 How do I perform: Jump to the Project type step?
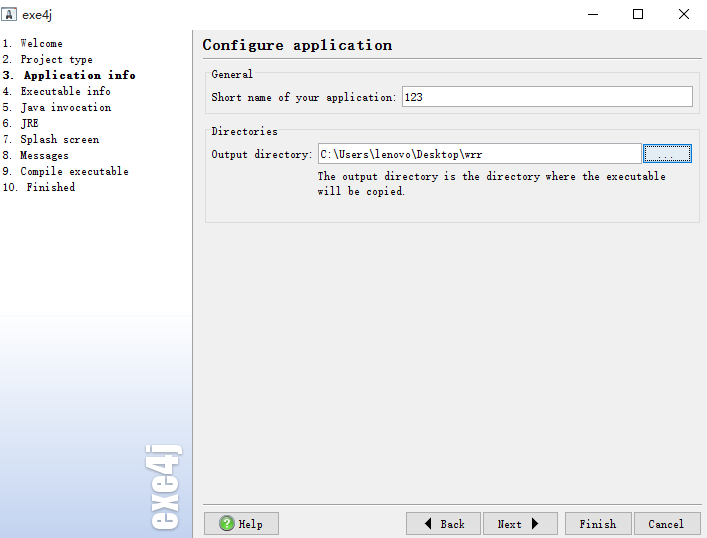pyautogui.click(x=47, y=60)
